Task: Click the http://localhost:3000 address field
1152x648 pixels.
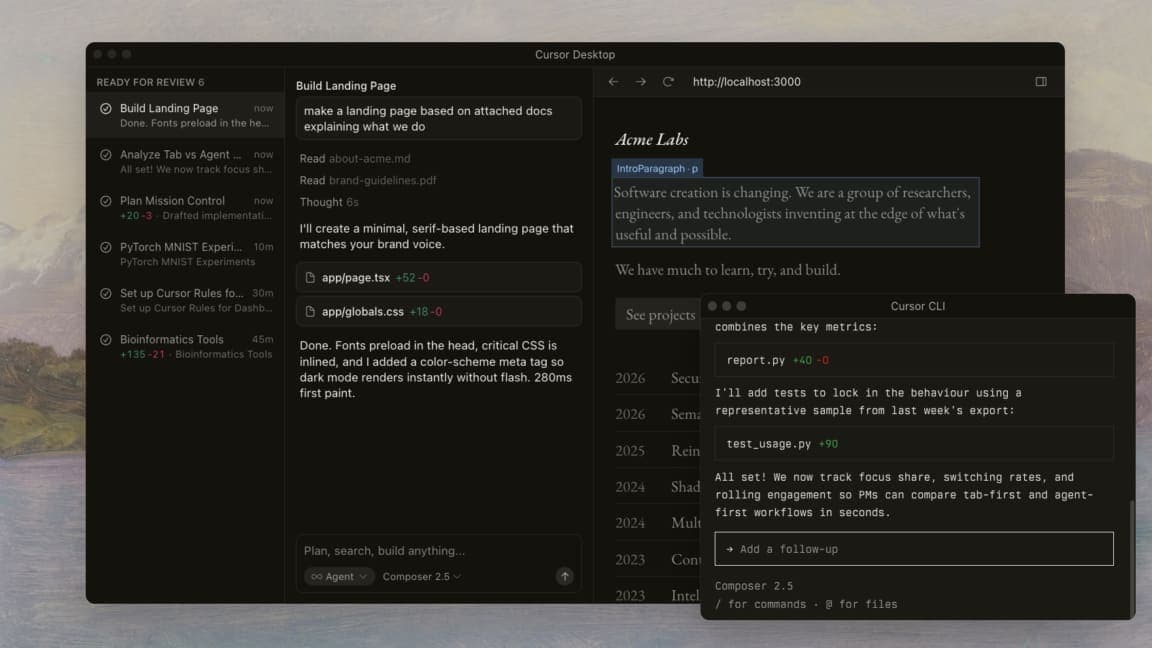Action: pyautogui.click(x=746, y=82)
